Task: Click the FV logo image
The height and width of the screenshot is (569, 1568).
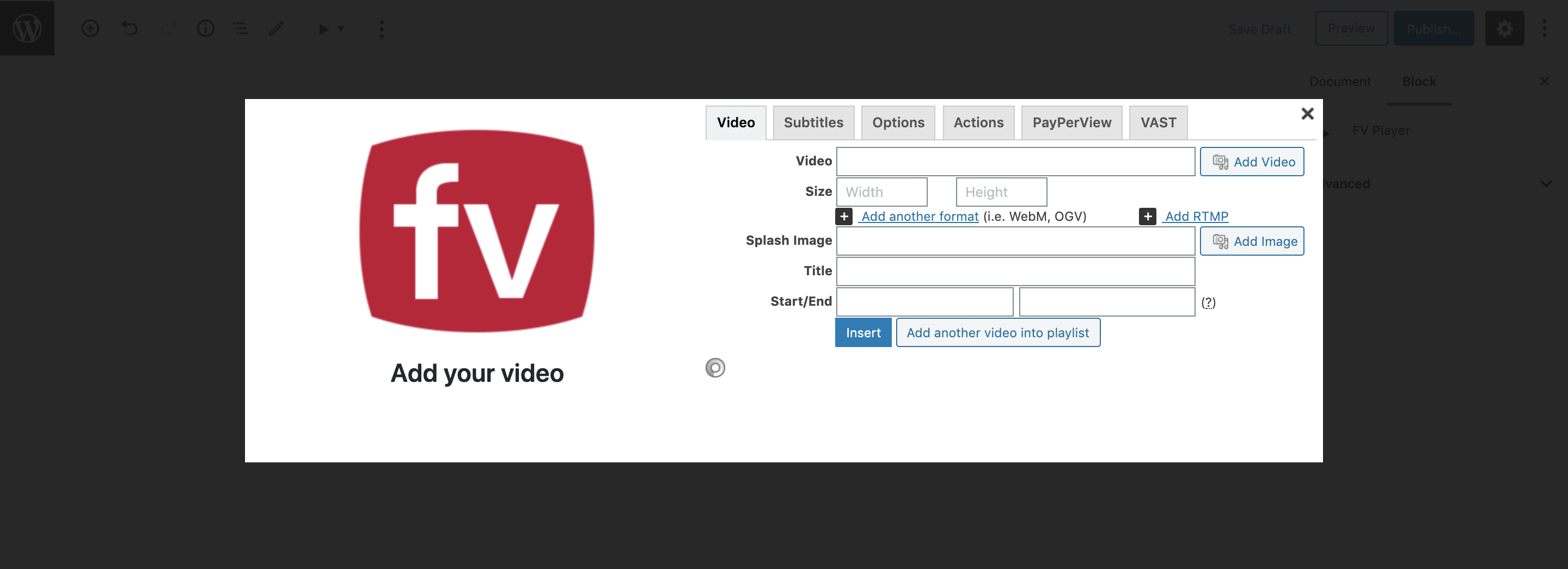Action: tap(476, 231)
